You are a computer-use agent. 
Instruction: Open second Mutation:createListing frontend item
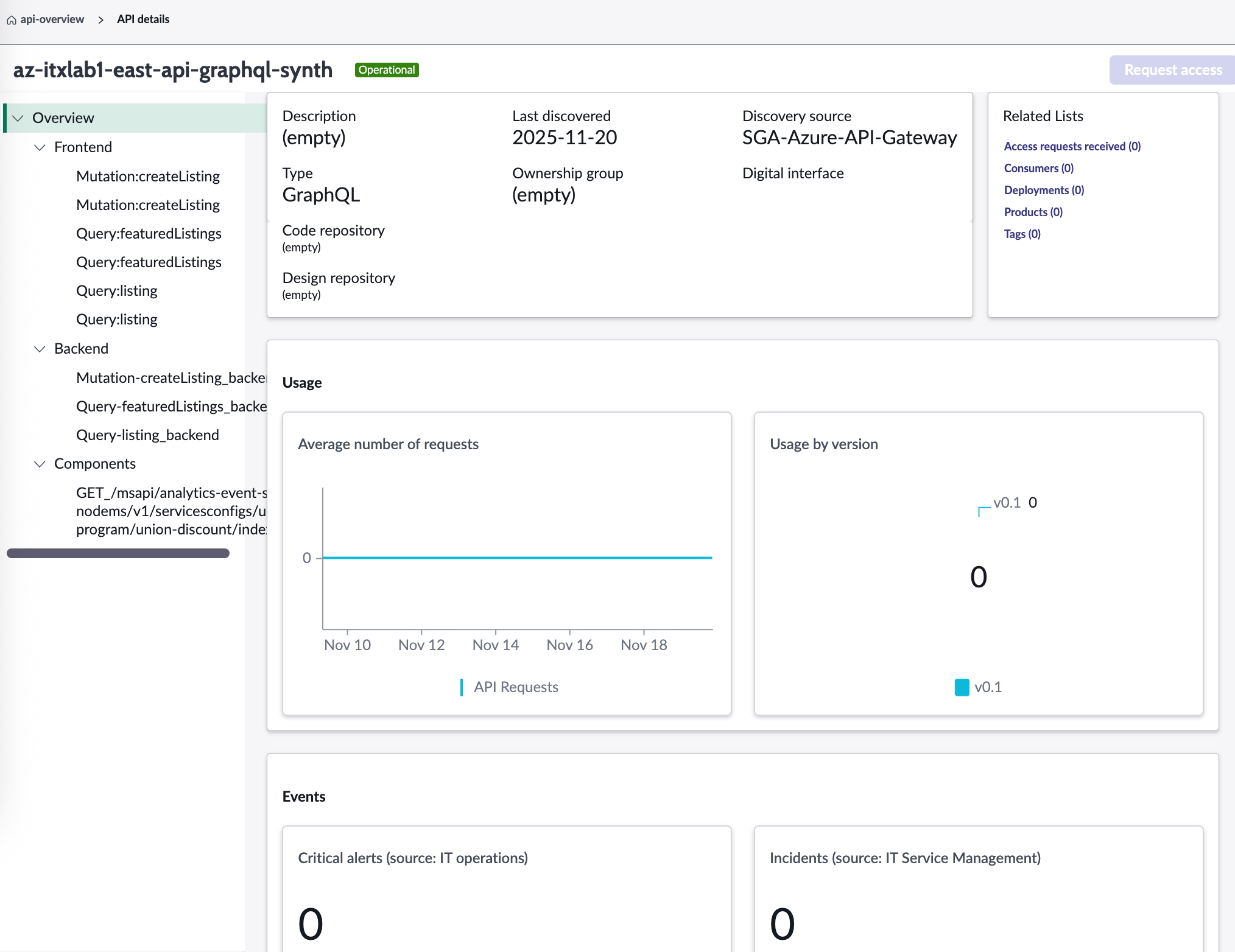point(148,205)
